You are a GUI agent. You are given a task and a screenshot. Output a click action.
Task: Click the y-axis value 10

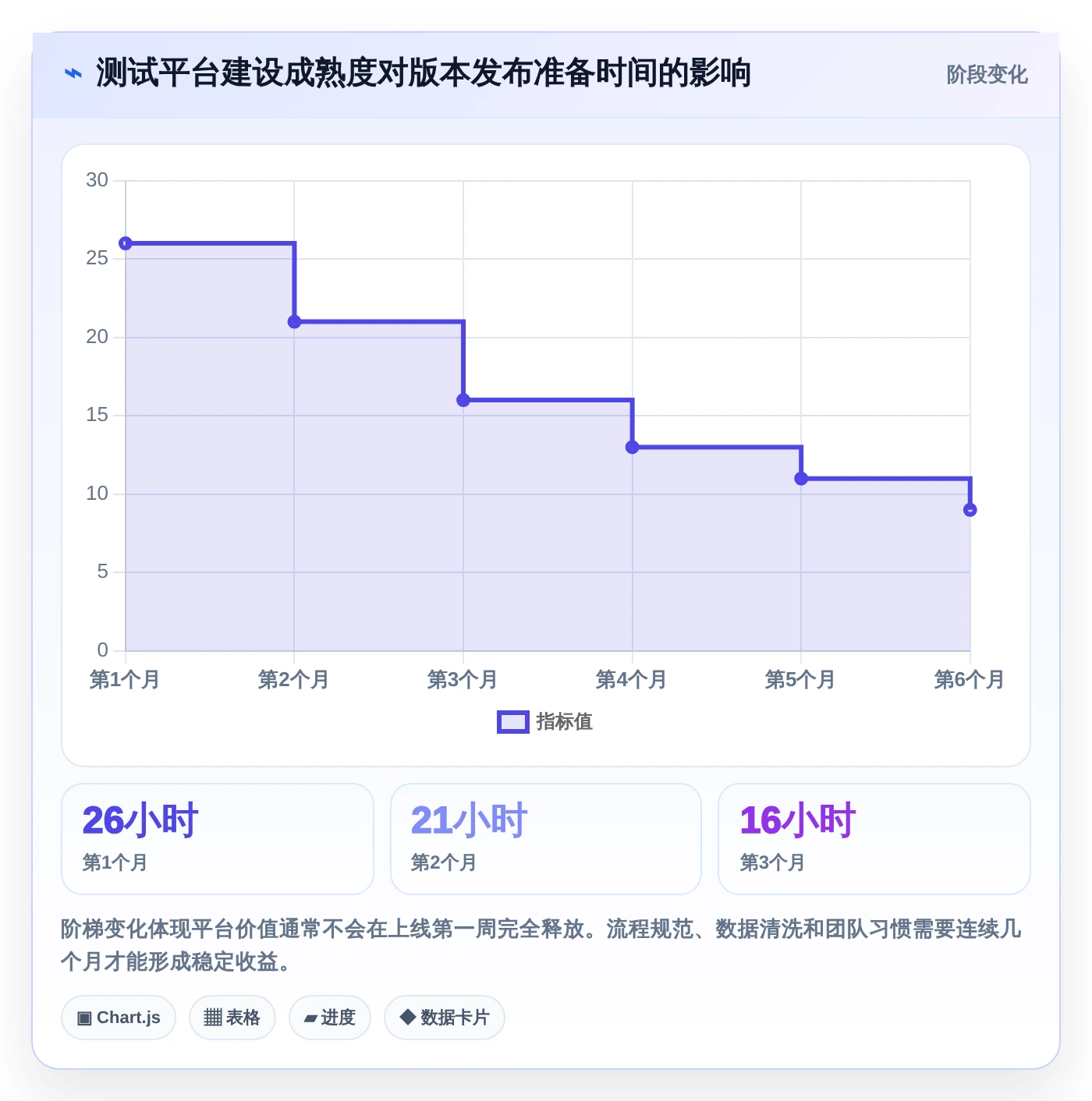click(x=97, y=494)
